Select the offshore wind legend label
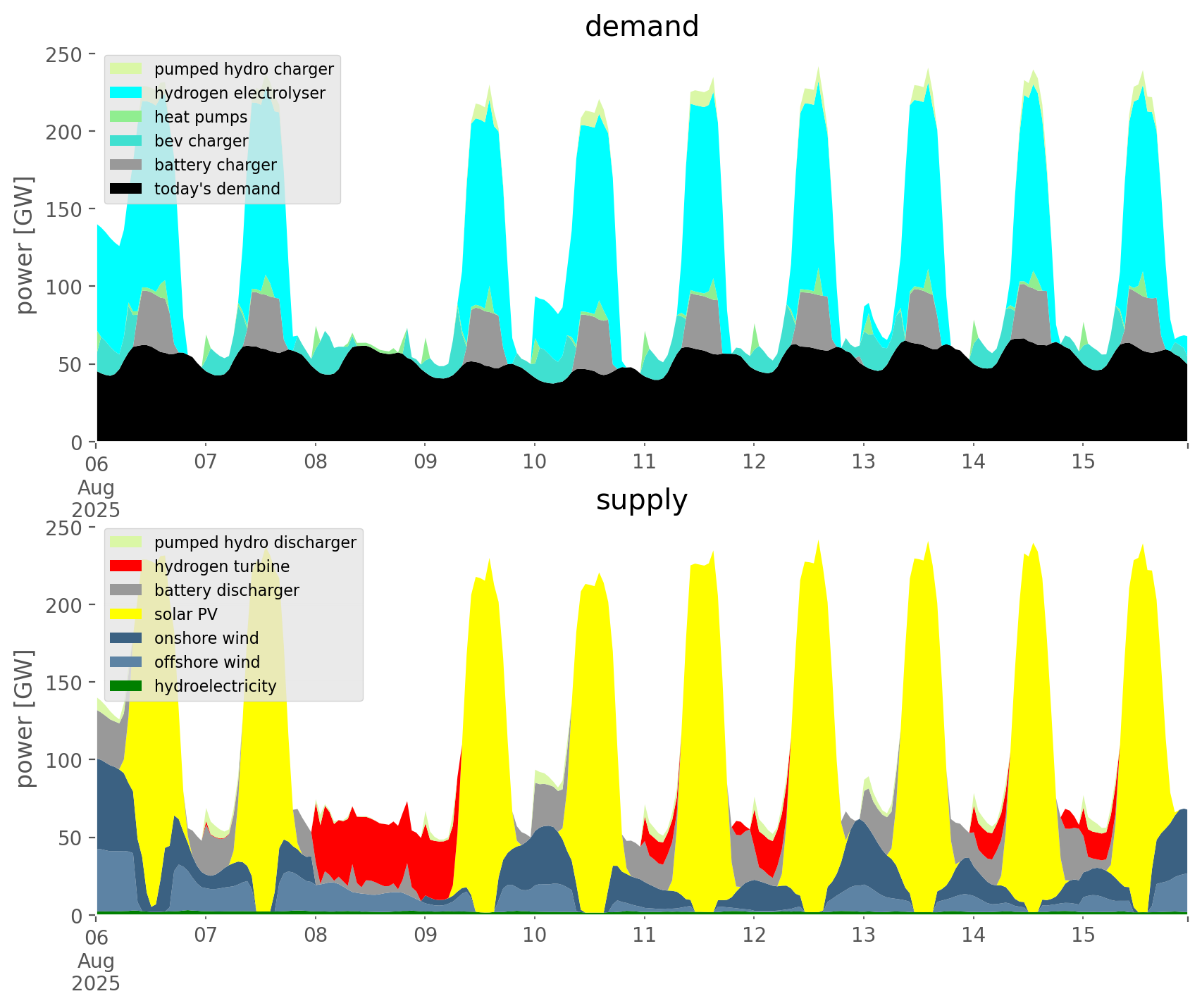The height and width of the screenshot is (1008, 1202). click(206, 662)
